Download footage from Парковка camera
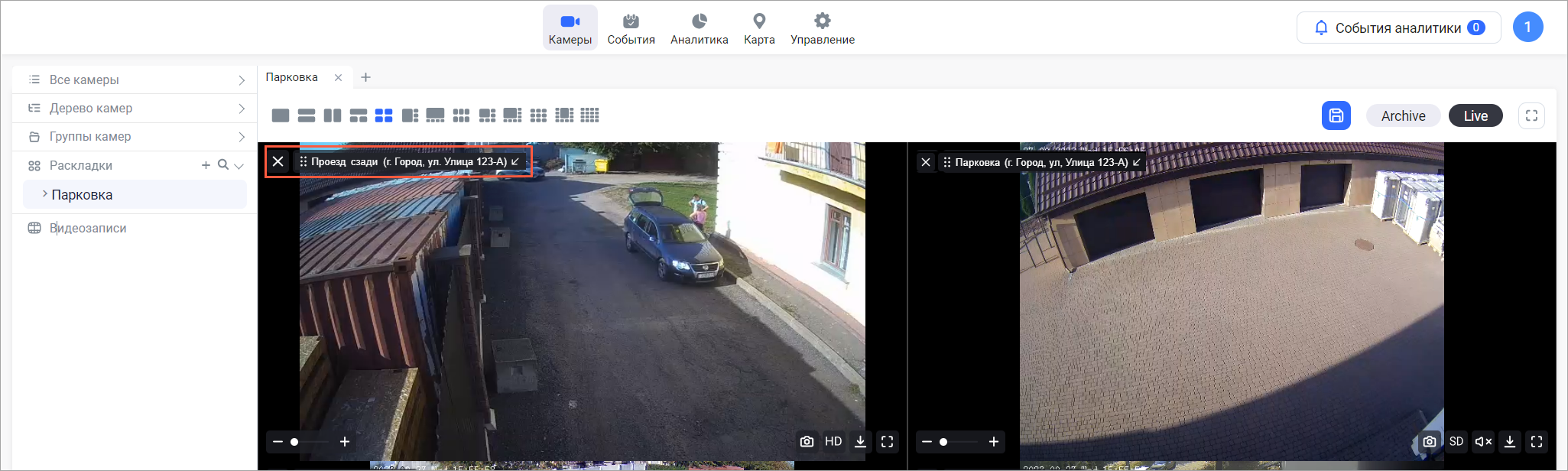This screenshot has height=471, width=1568. (x=1509, y=441)
